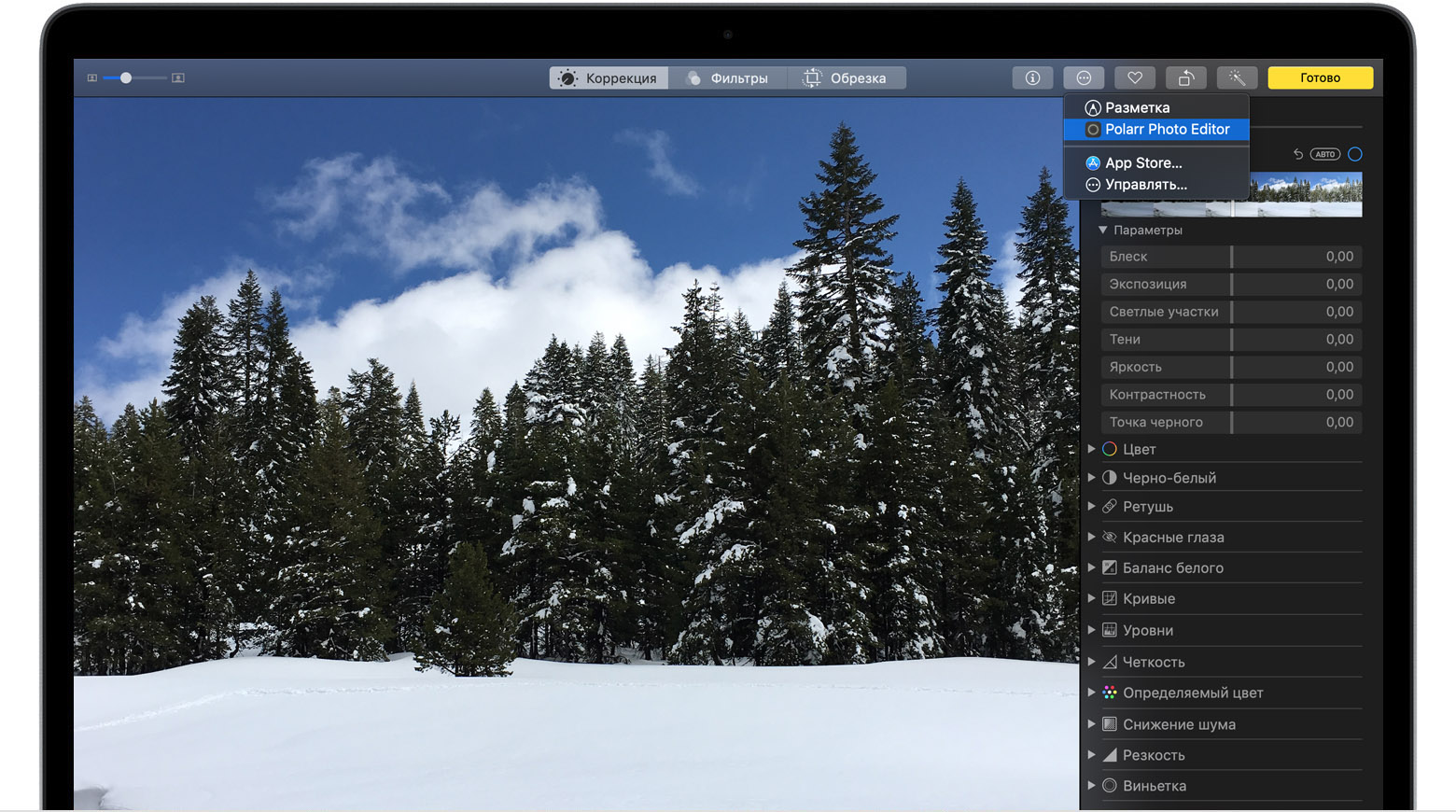Click the Уровни histogram icon
Viewport: 1456px width, 812px height.
[x=1110, y=630]
